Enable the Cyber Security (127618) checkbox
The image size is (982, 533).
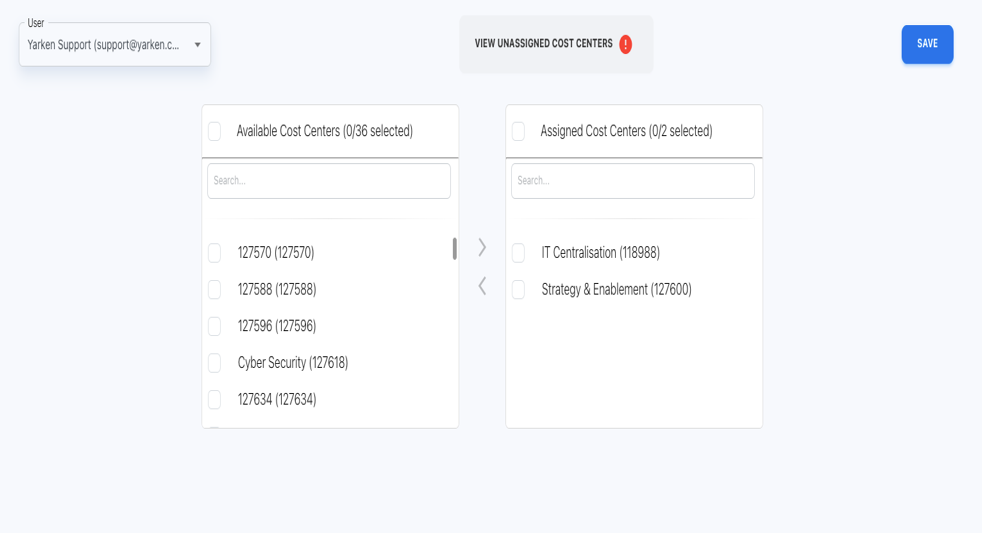[214, 363]
